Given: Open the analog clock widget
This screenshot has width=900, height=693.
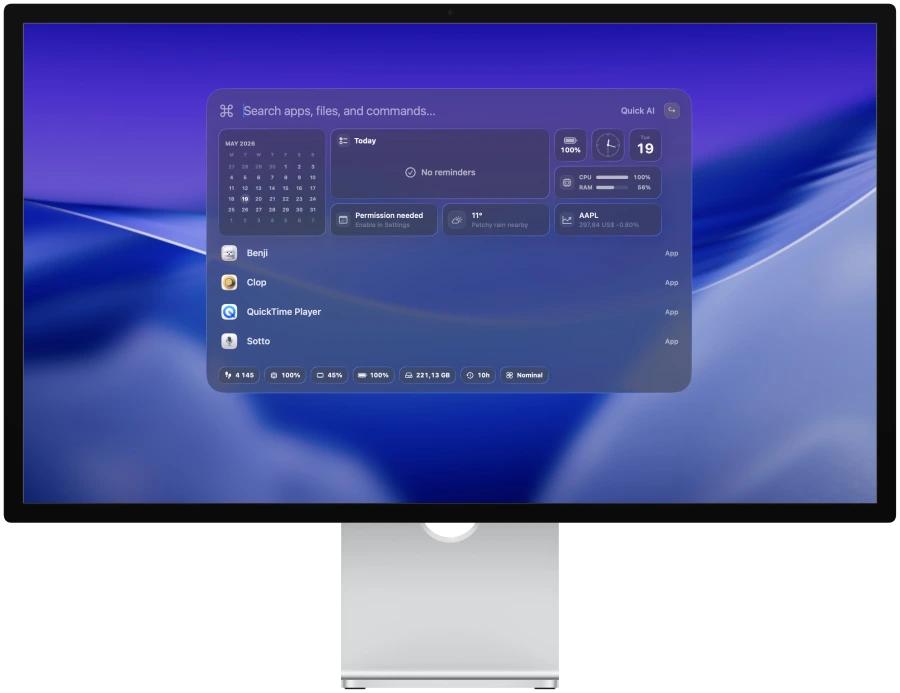Looking at the screenshot, I should pos(607,145).
